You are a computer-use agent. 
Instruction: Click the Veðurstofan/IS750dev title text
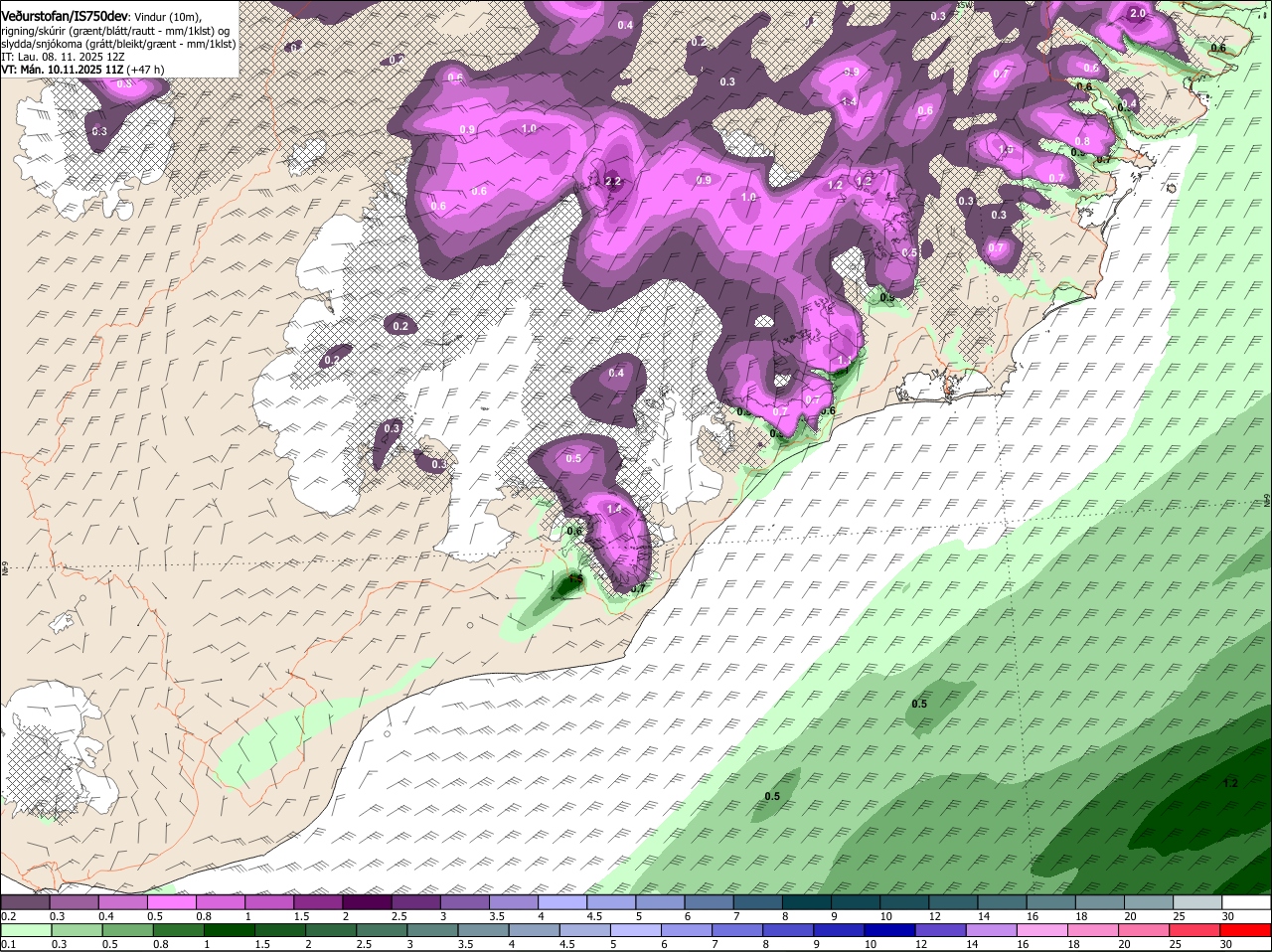[64, 16]
